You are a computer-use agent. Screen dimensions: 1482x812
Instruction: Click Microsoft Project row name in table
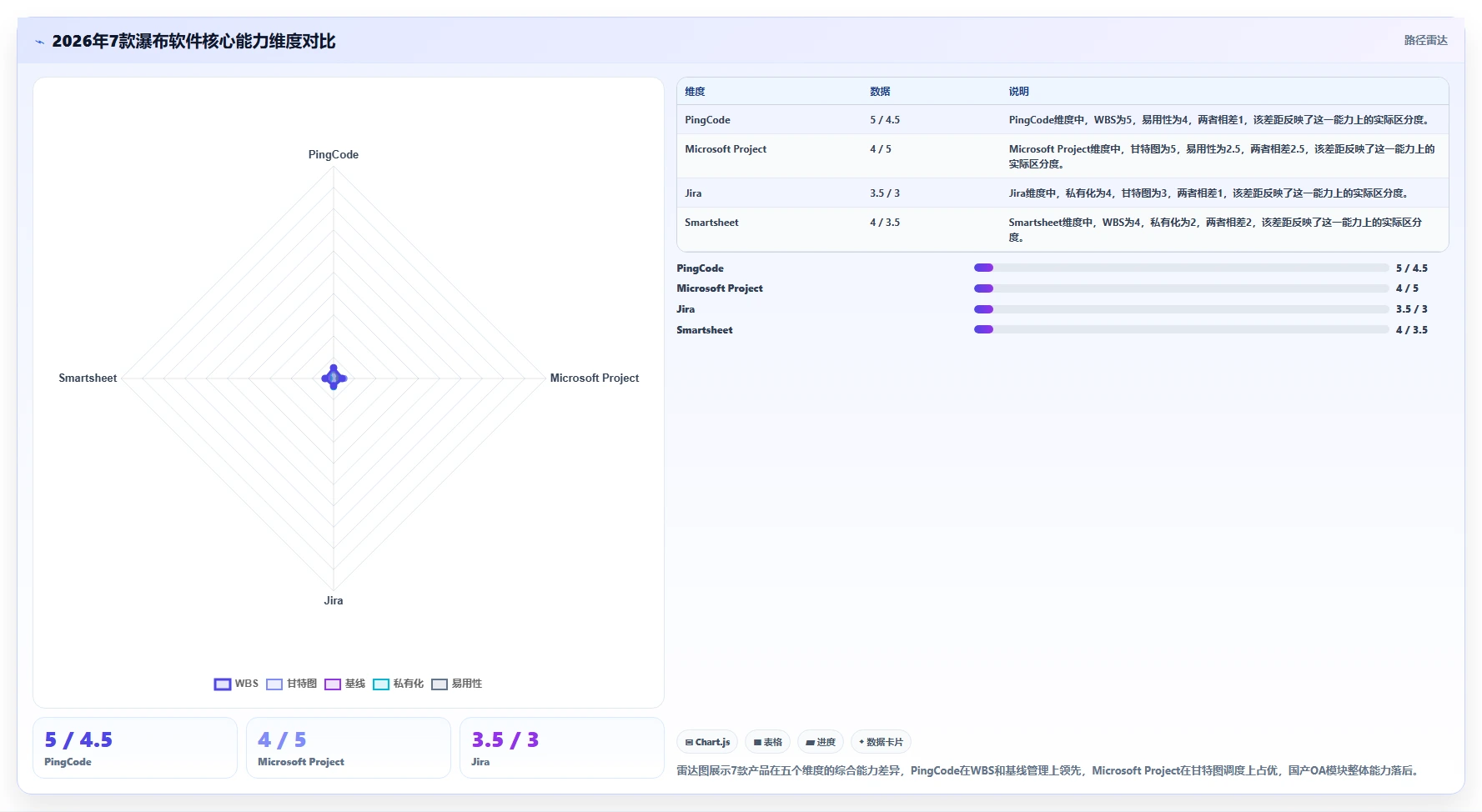click(x=726, y=149)
